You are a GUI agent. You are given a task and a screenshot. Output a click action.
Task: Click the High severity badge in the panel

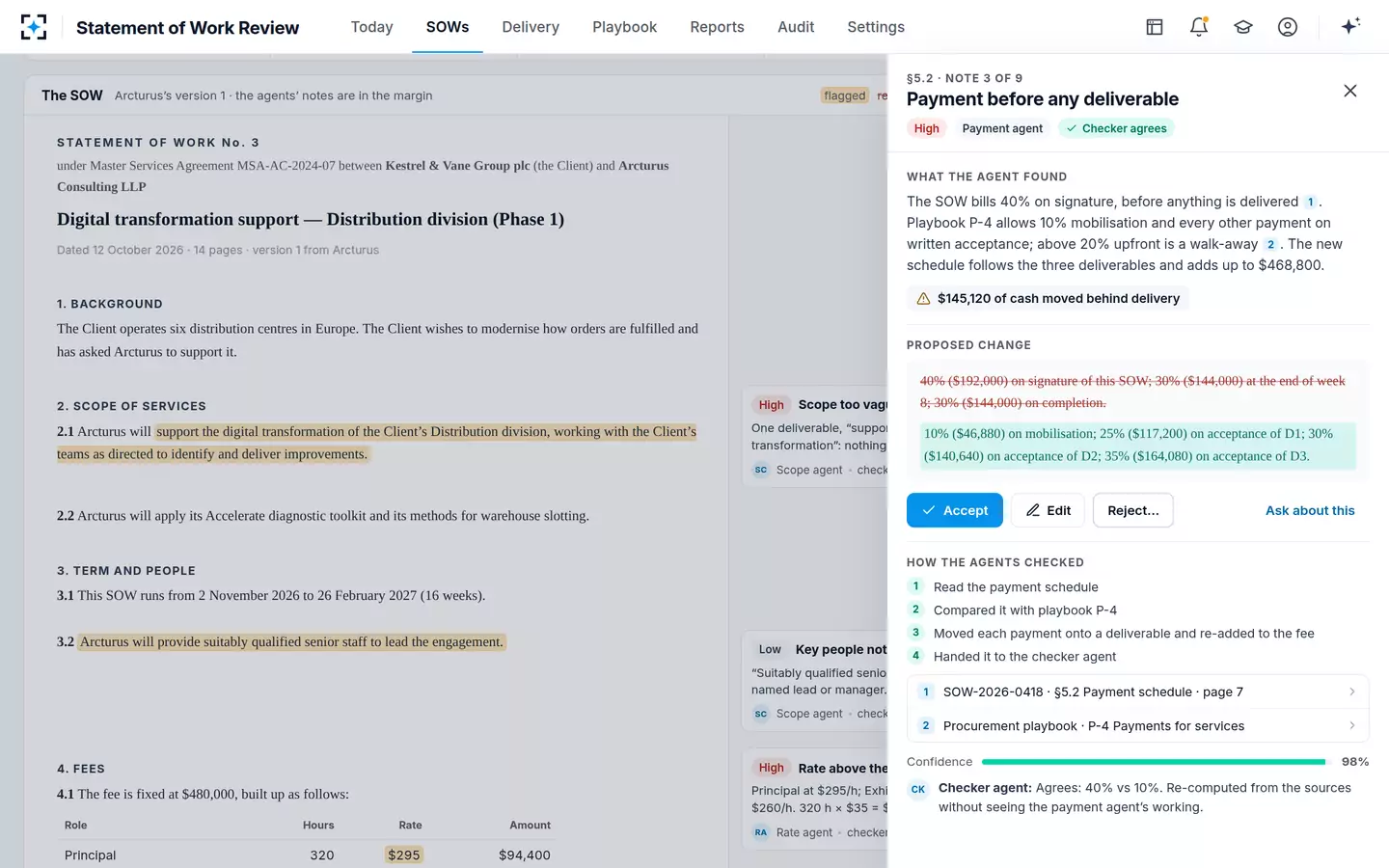tap(927, 128)
